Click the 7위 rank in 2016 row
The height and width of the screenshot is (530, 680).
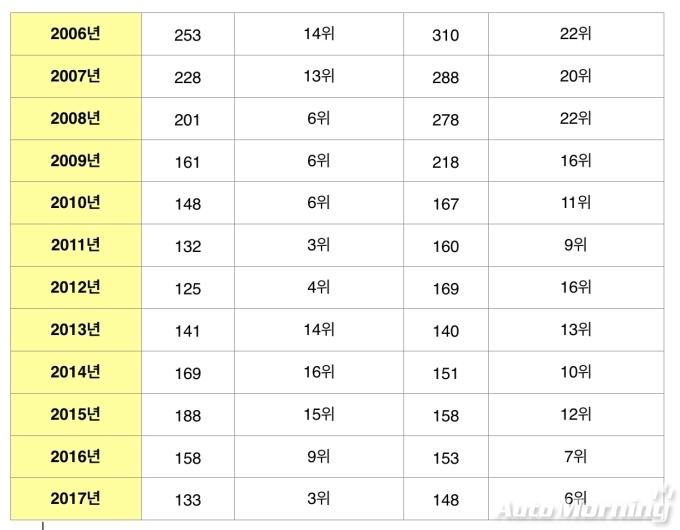(576, 457)
